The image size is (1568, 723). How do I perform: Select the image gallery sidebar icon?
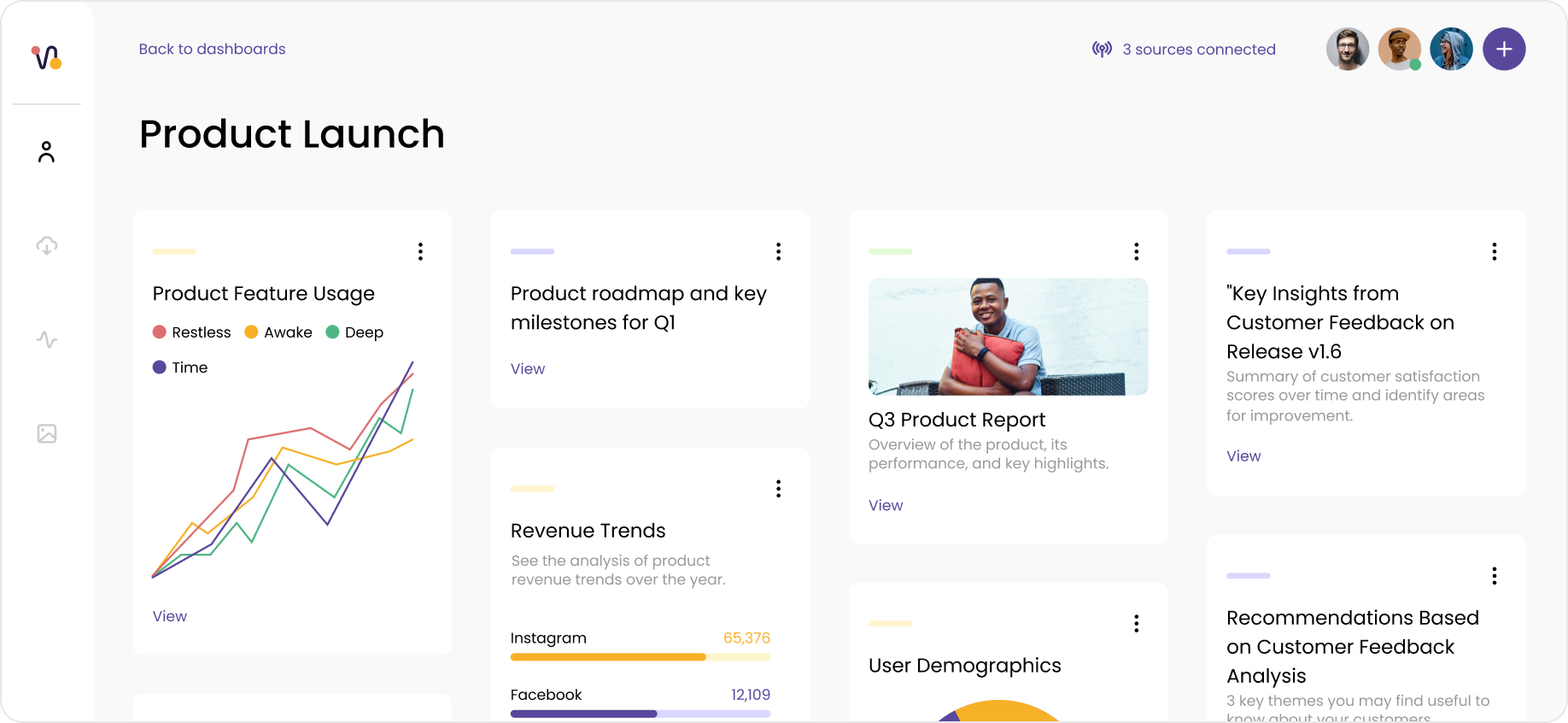tap(46, 434)
